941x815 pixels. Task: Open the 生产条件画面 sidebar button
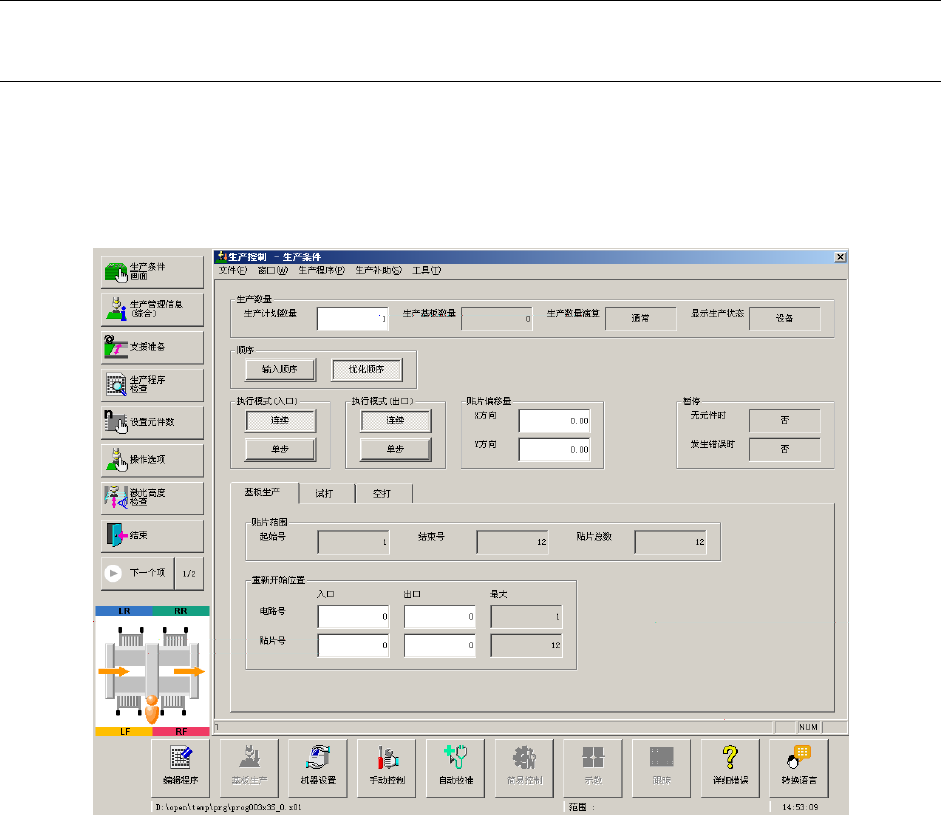pyautogui.click(x=152, y=272)
